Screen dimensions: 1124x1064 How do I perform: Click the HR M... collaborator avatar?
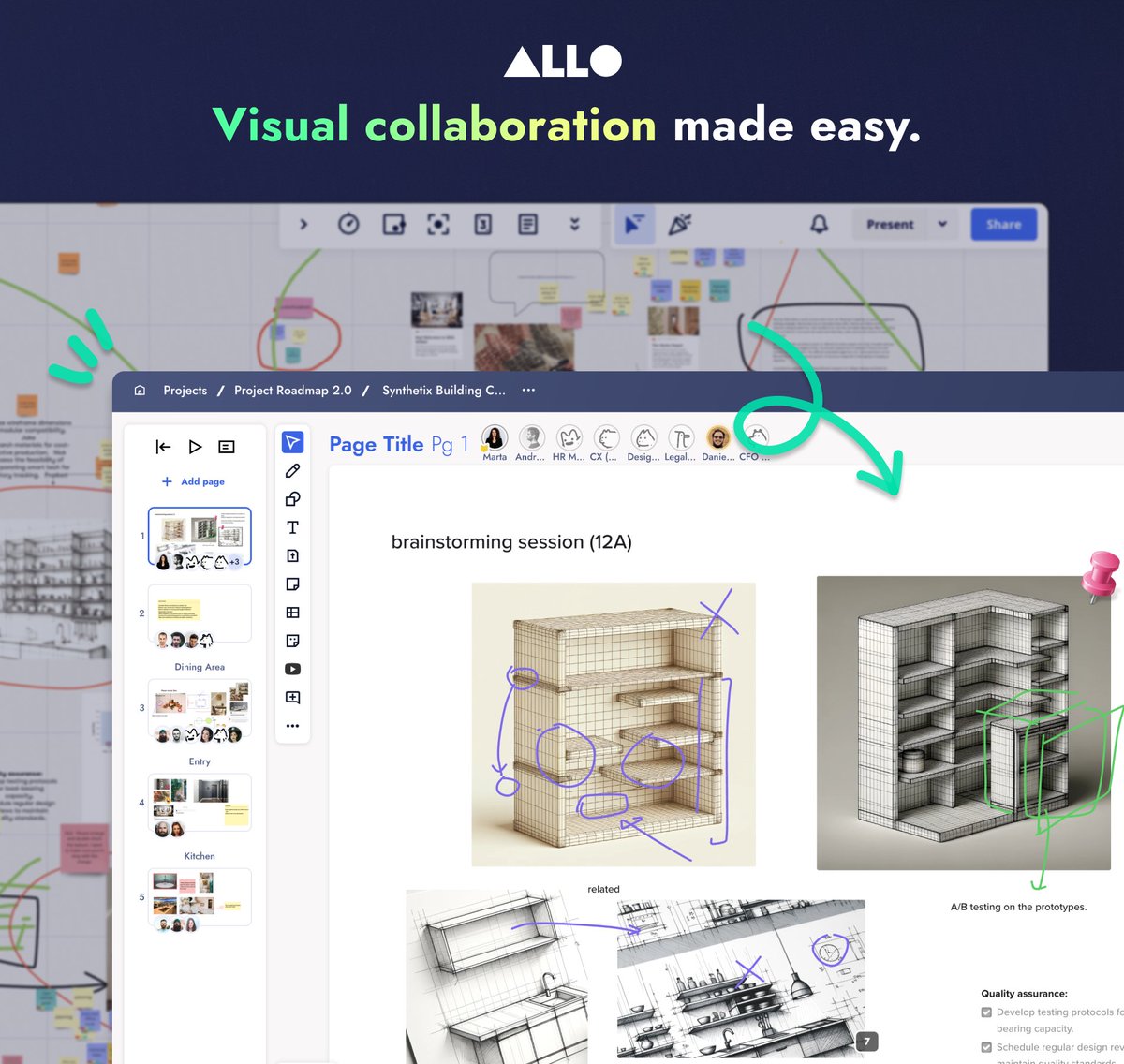(x=569, y=437)
